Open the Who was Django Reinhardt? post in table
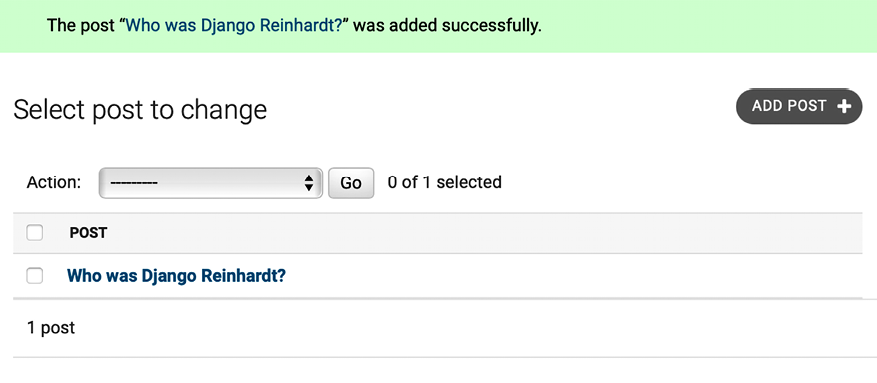The width and height of the screenshot is (877, 383). [x=176, y=276]
